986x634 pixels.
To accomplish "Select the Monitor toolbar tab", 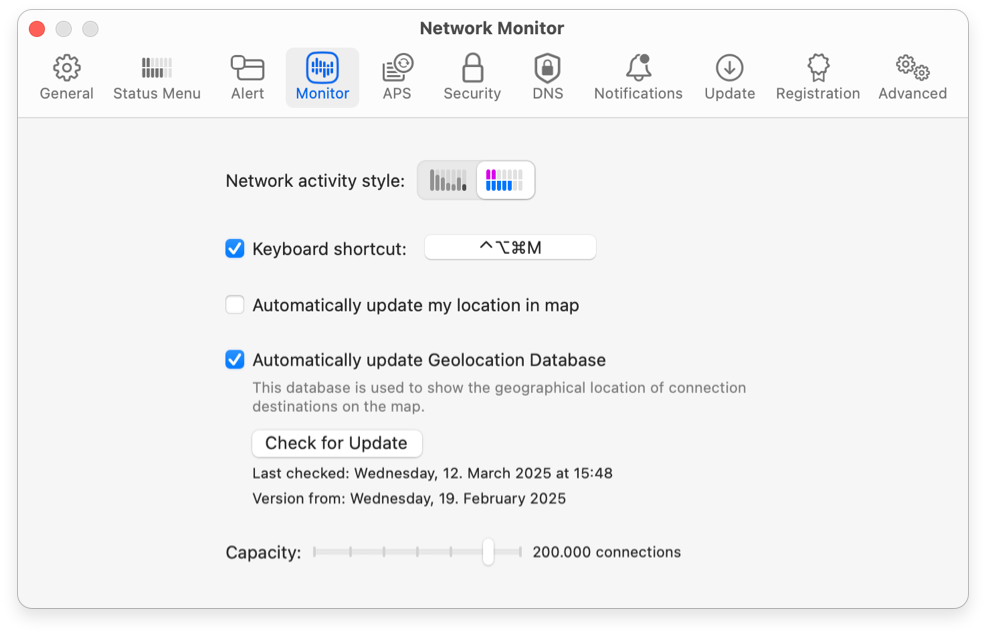I will click(x=322, y=78).
